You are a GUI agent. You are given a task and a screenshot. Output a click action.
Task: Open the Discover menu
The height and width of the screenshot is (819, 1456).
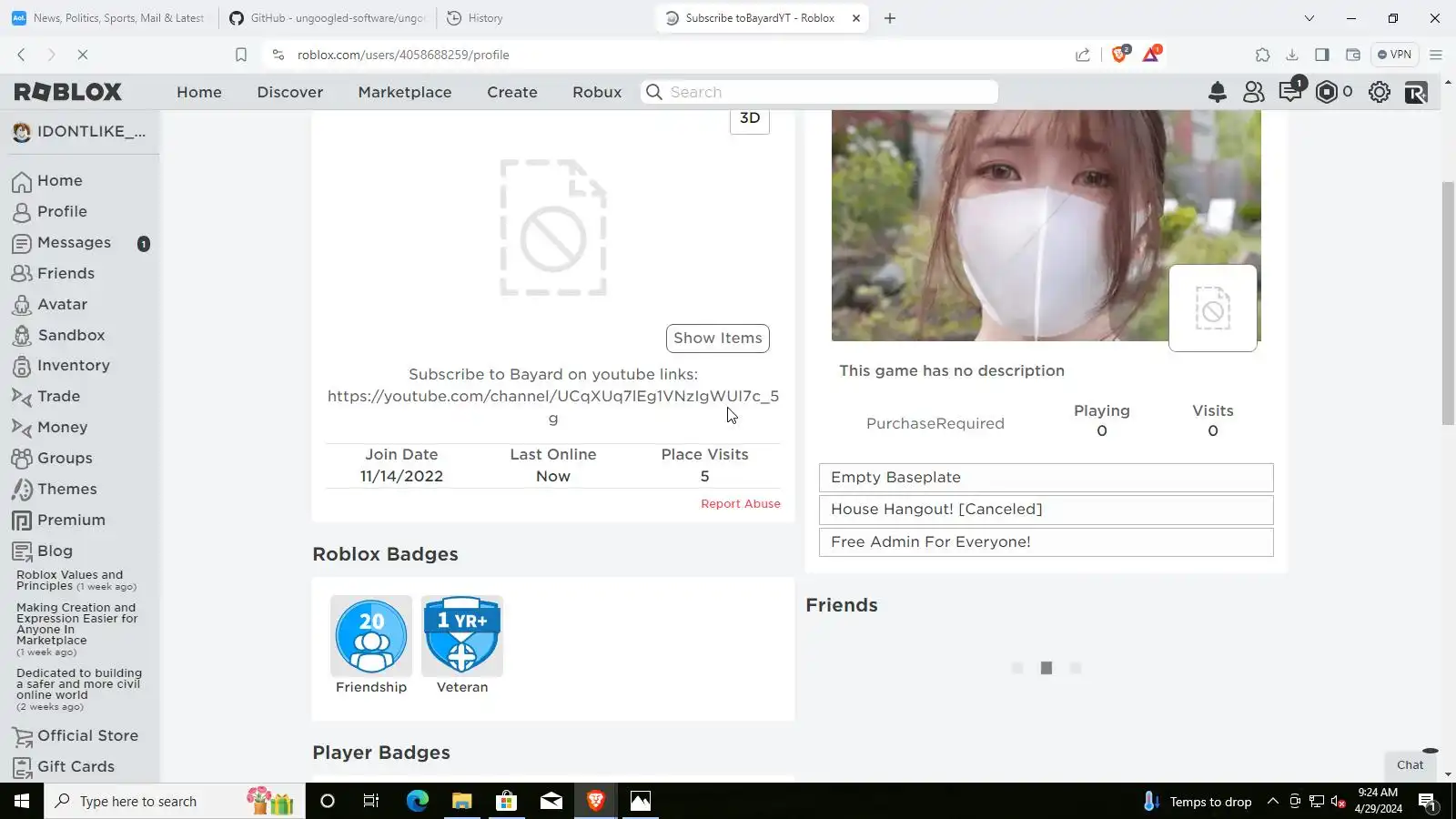[x=290, y=92]
